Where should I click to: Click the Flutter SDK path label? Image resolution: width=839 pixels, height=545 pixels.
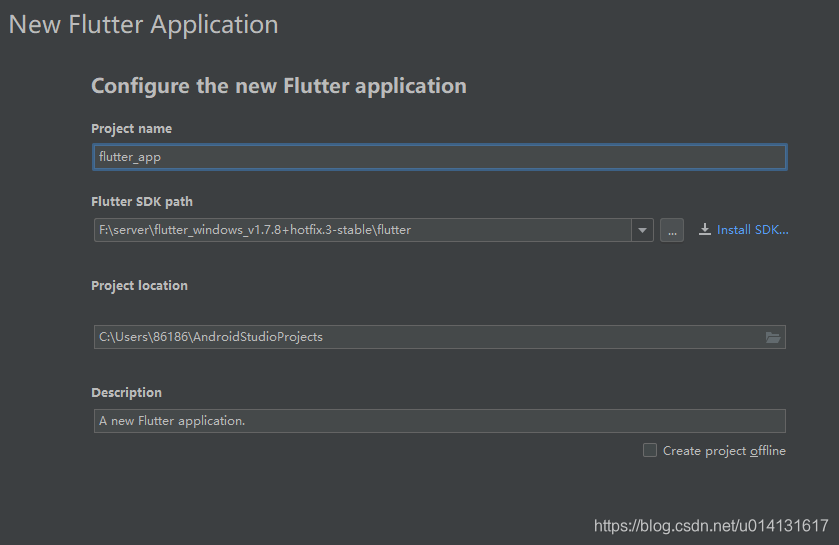142,202
